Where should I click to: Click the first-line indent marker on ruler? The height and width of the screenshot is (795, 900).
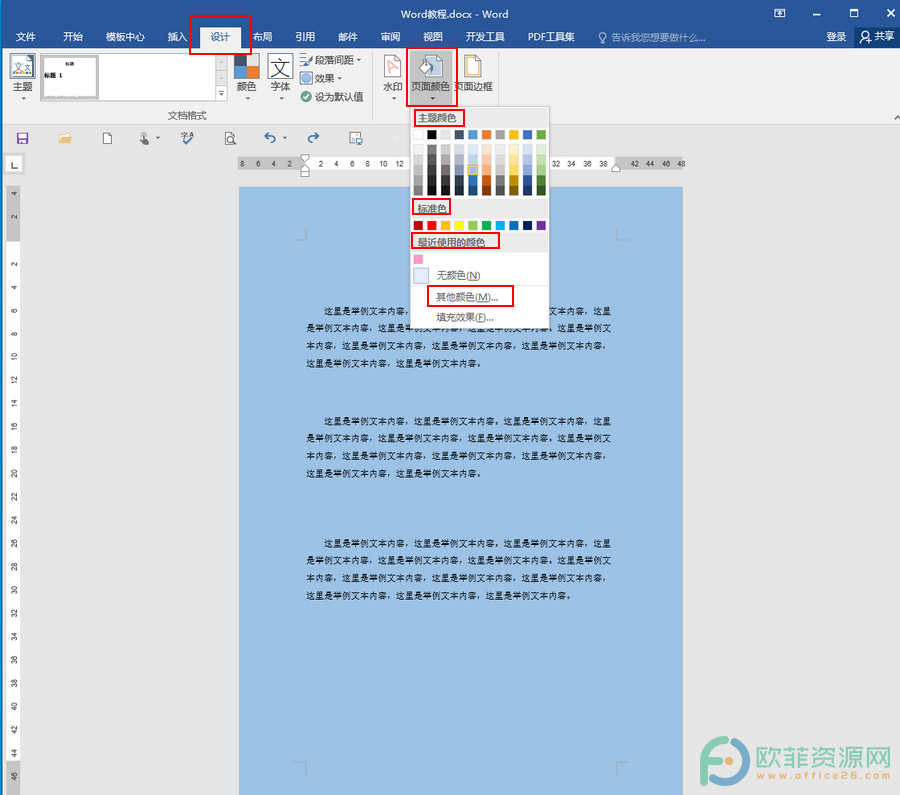point(305,158)
